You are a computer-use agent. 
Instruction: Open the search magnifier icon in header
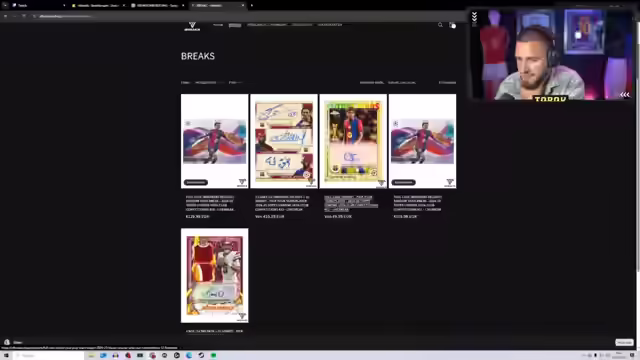click(x=440, y=25)
